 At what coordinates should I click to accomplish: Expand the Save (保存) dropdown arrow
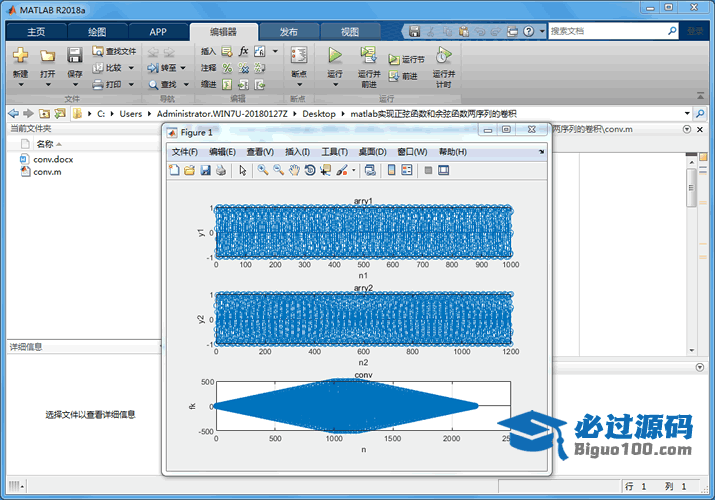coord(75,85)
